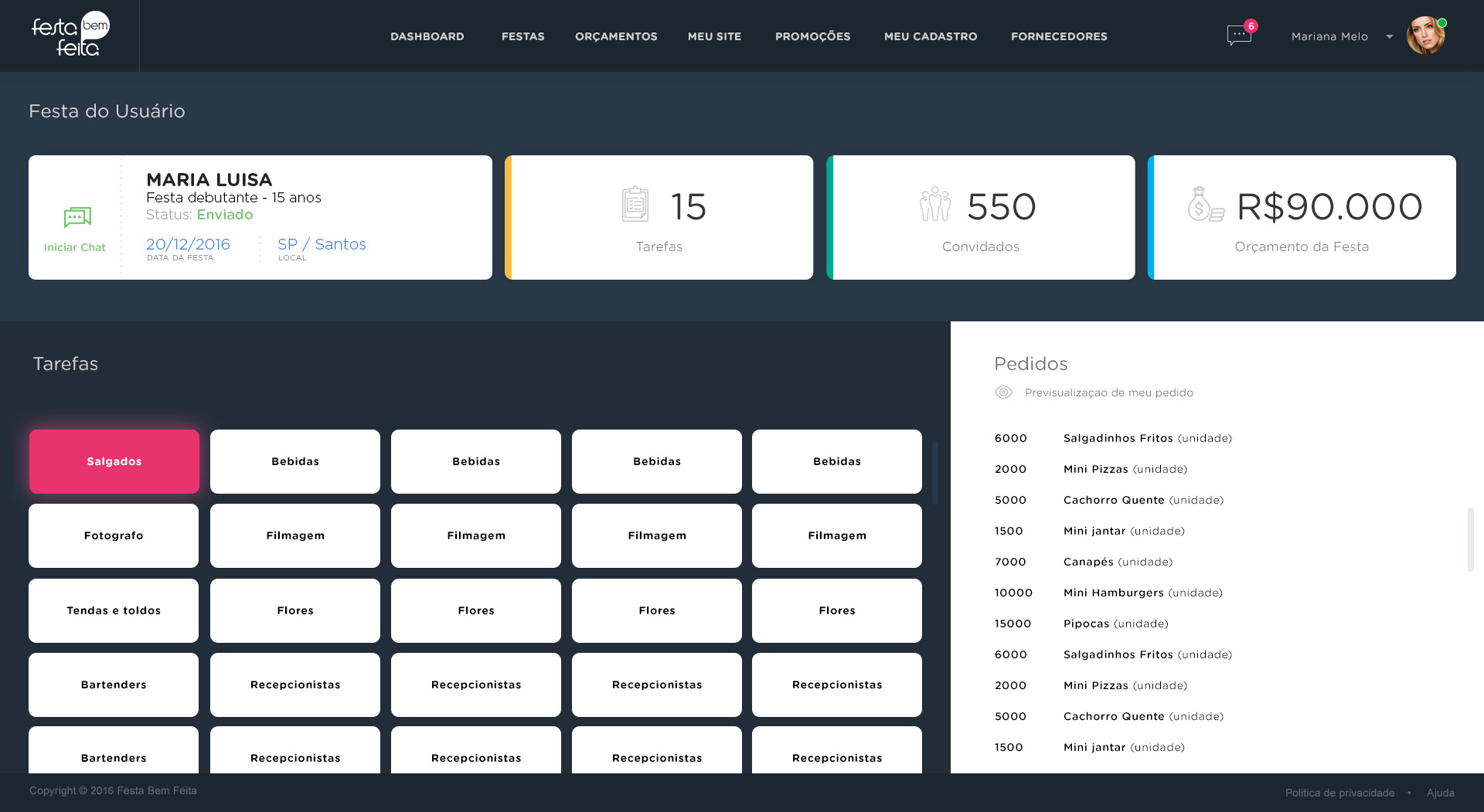Screen dimensions: 1484x812
Task: Click the Ajuda footer link
Action: point(1440,793)
